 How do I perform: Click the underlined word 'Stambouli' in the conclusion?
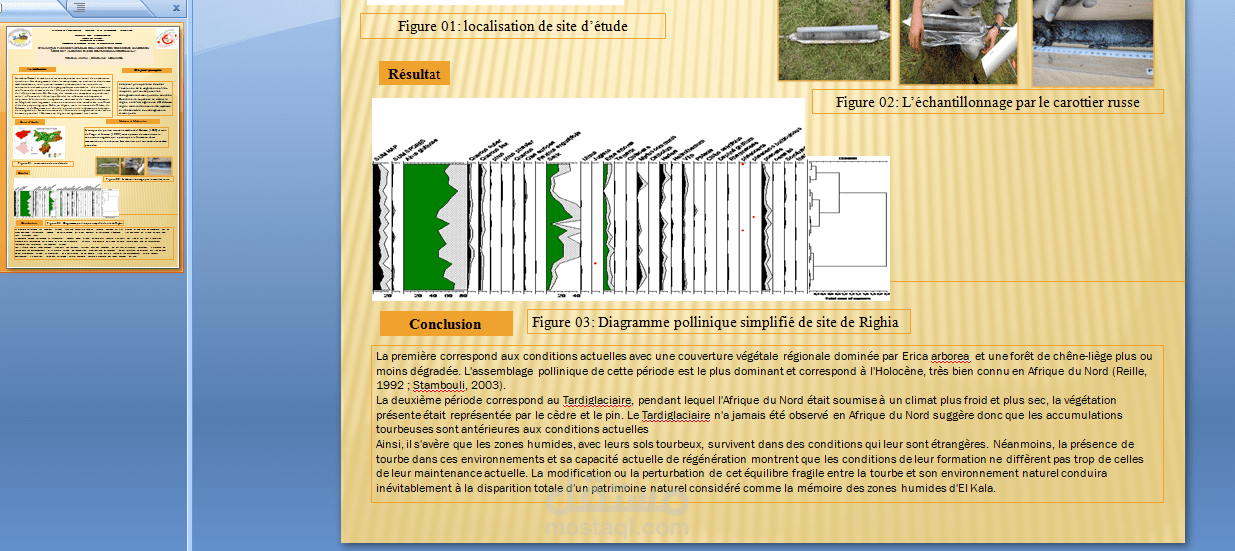(x=438, y=385)
